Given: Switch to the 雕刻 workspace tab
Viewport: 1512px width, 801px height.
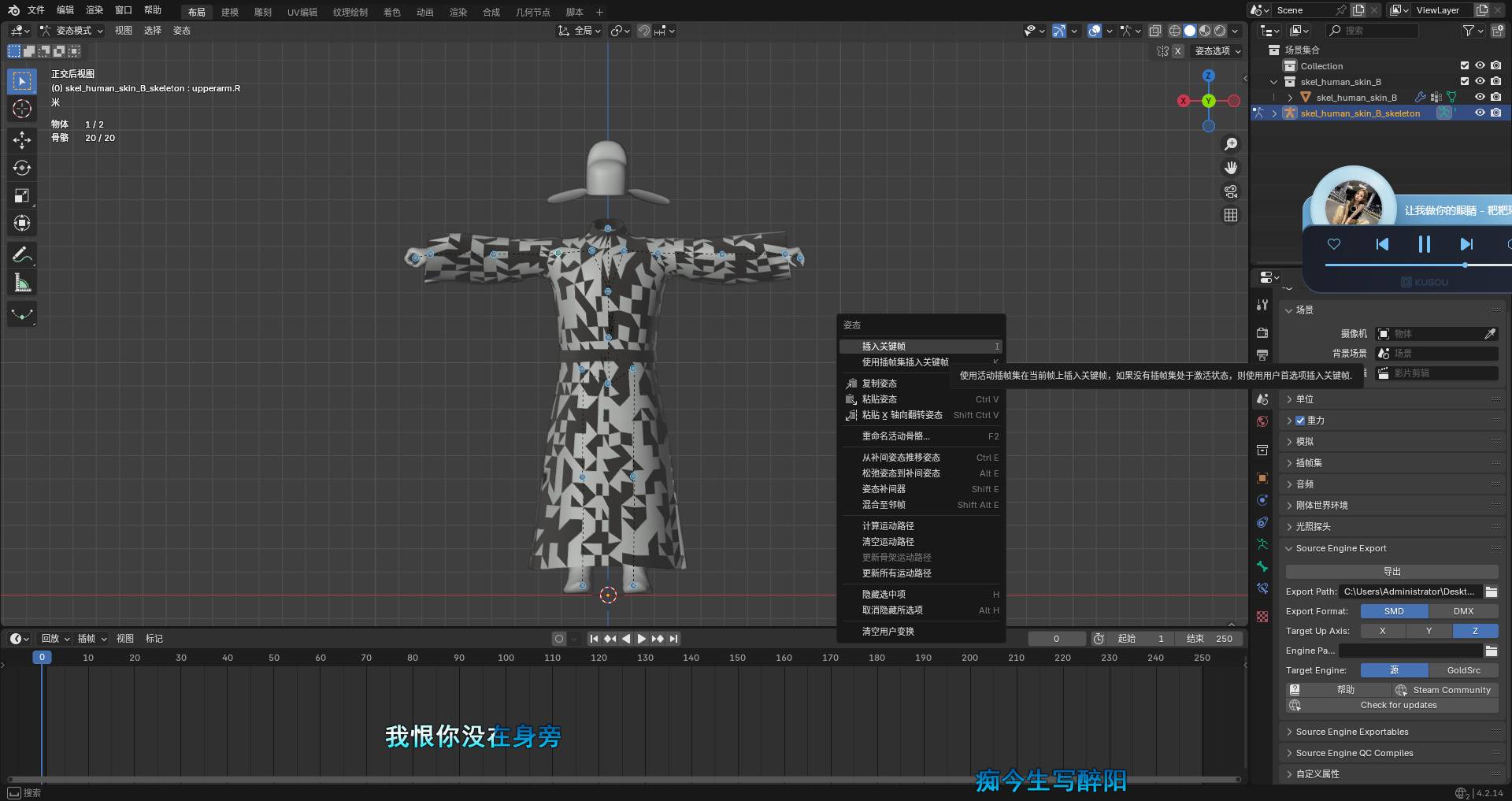Looking at the screenshot, I should (263, 12).
